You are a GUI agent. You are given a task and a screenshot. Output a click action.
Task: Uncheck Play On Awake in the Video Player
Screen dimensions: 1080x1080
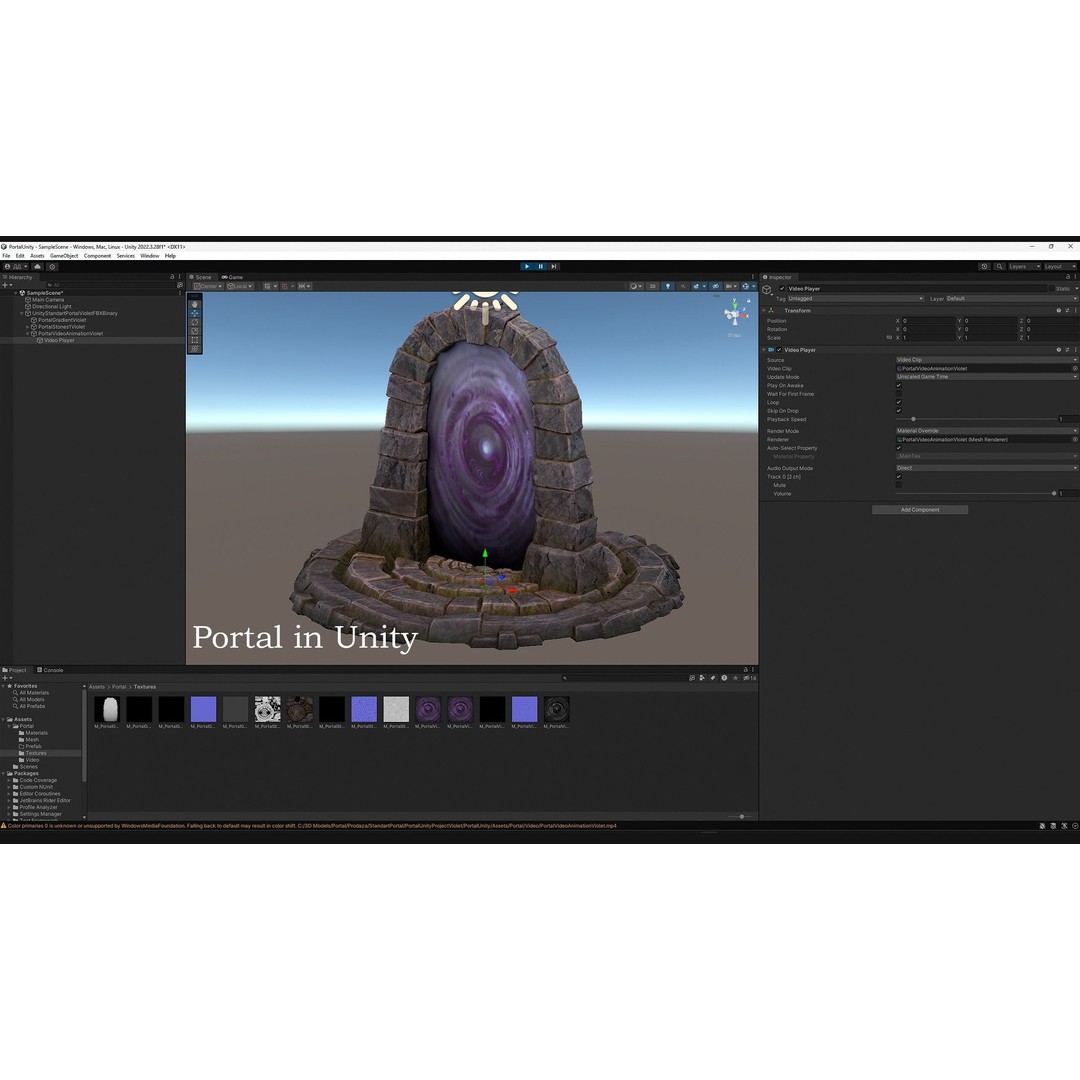(898, 386)
